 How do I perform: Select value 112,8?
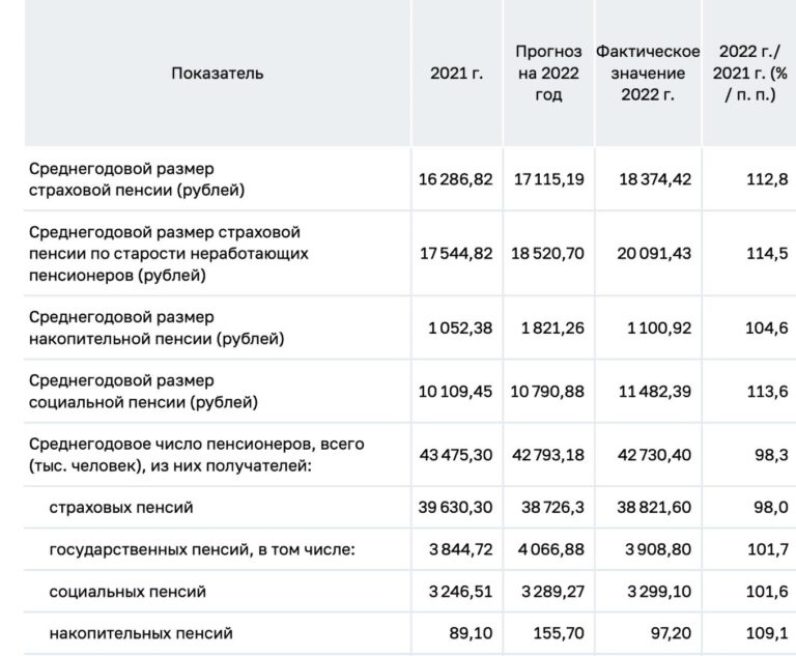[x=767, y=179]
